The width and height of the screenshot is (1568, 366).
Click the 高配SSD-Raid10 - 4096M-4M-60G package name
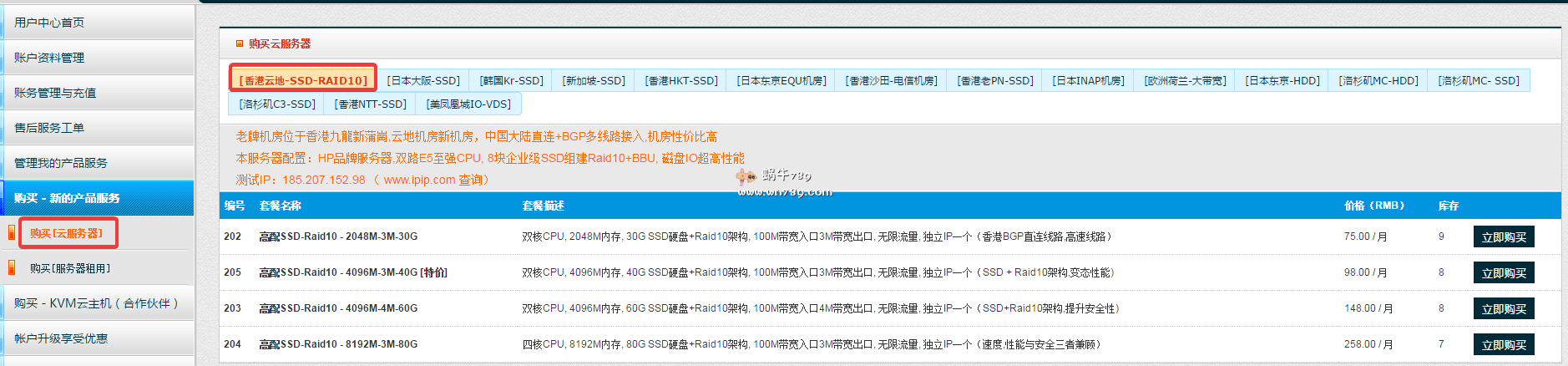click(338, 308)
